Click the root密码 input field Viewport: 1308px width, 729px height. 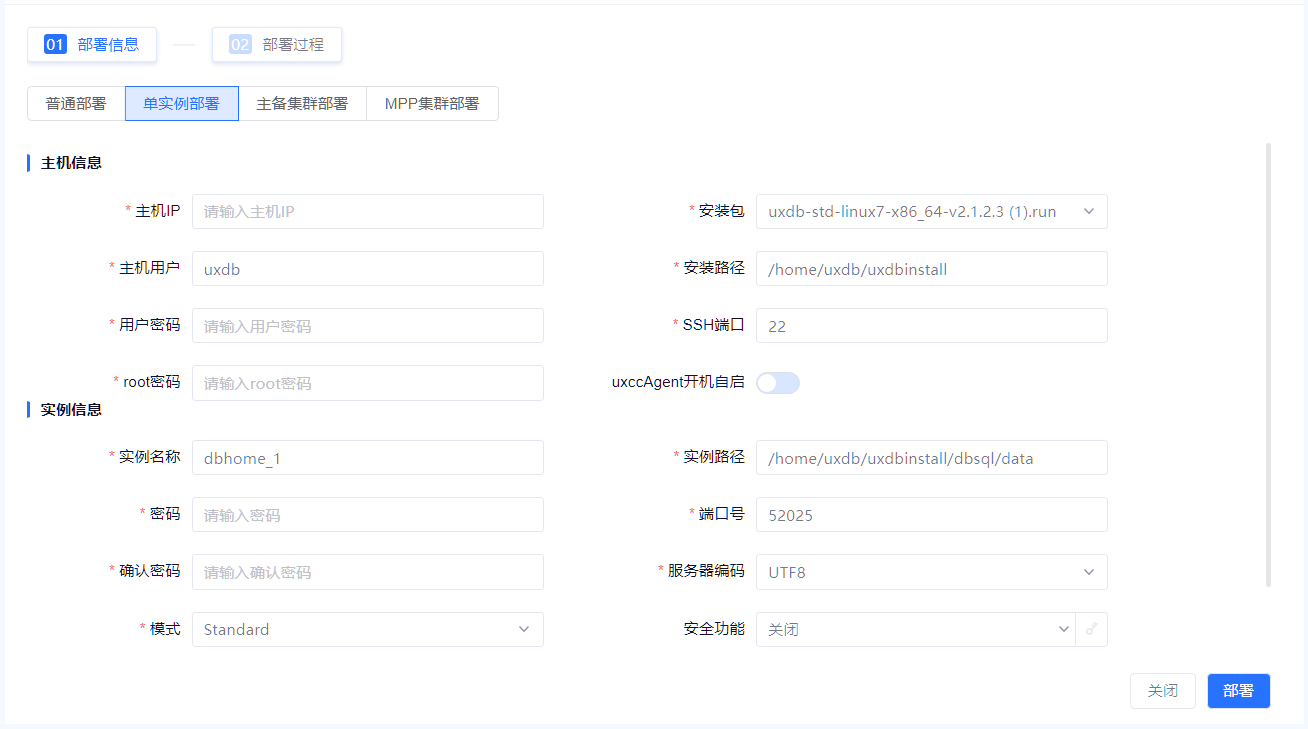pos(367,383)
